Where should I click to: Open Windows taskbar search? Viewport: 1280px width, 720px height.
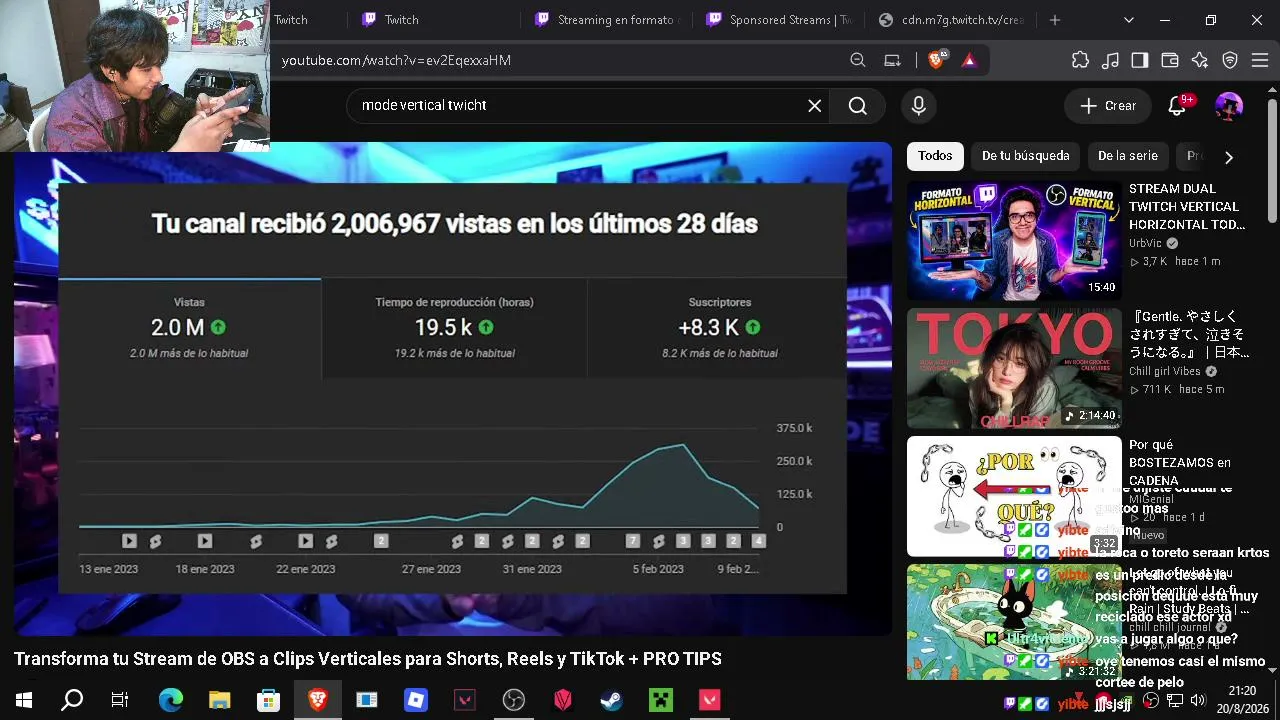[72, 700]
